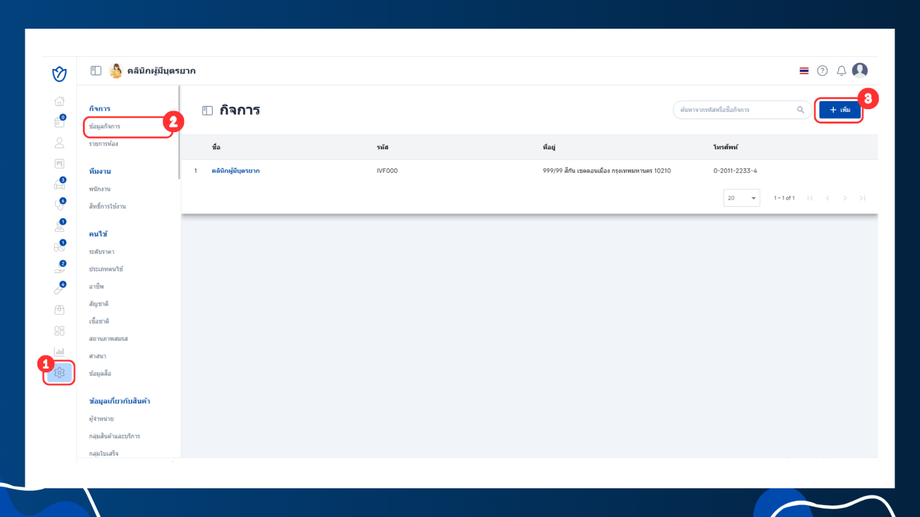Viewport: 920px width, 517px height.
Task: Open the คลินิกผู้มีบุตรยาก link in the table row
Action: click(x=235, y=171)
